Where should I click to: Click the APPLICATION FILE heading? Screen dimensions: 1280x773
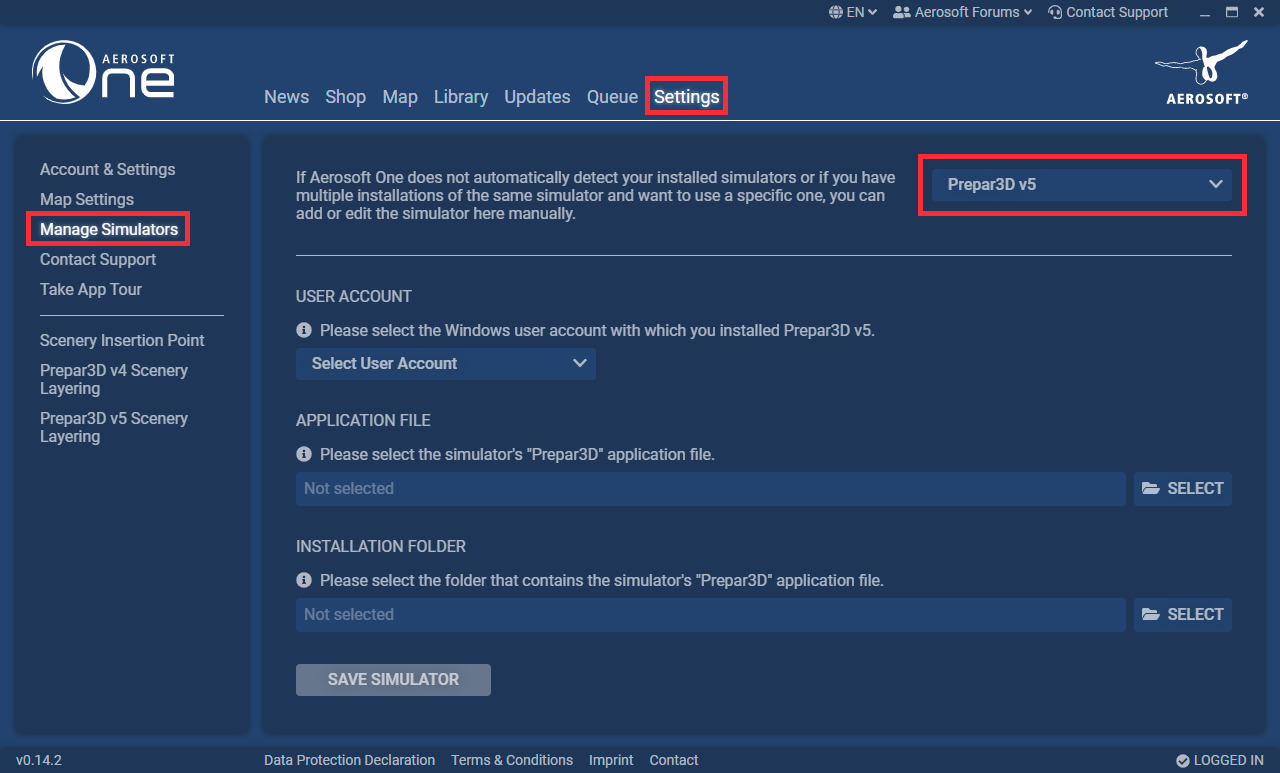363,420
